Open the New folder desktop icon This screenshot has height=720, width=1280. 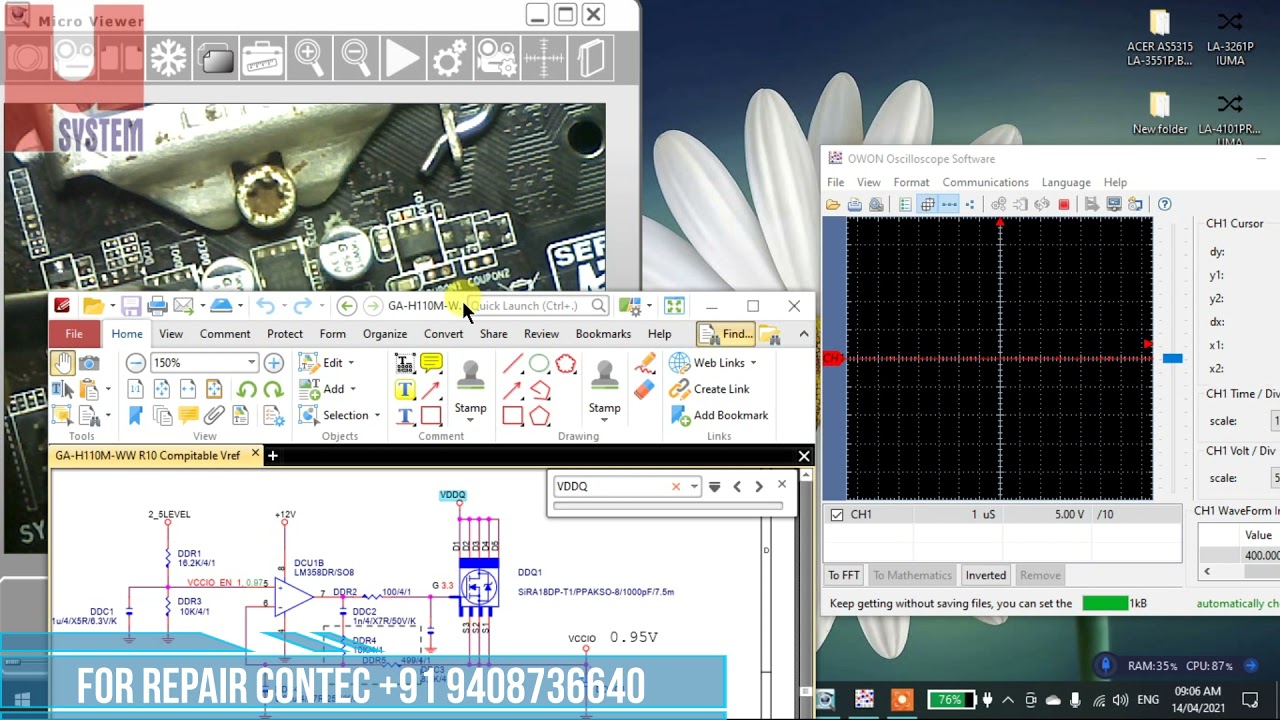pos(1160,112)
